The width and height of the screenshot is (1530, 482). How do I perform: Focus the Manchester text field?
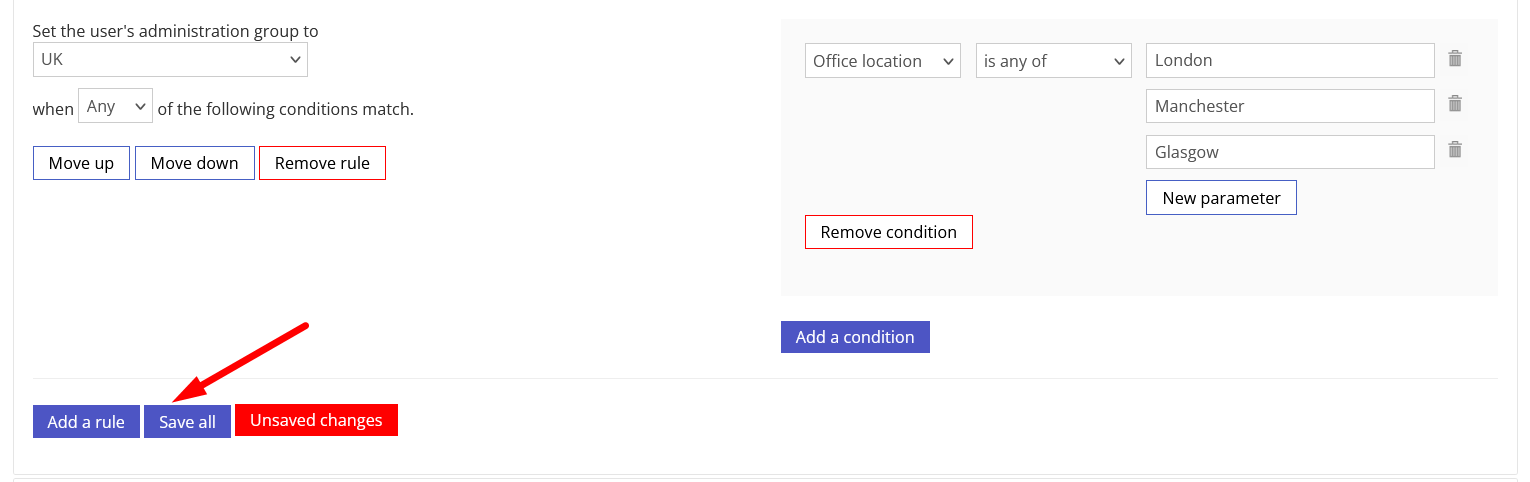(x=1290, y=106)
